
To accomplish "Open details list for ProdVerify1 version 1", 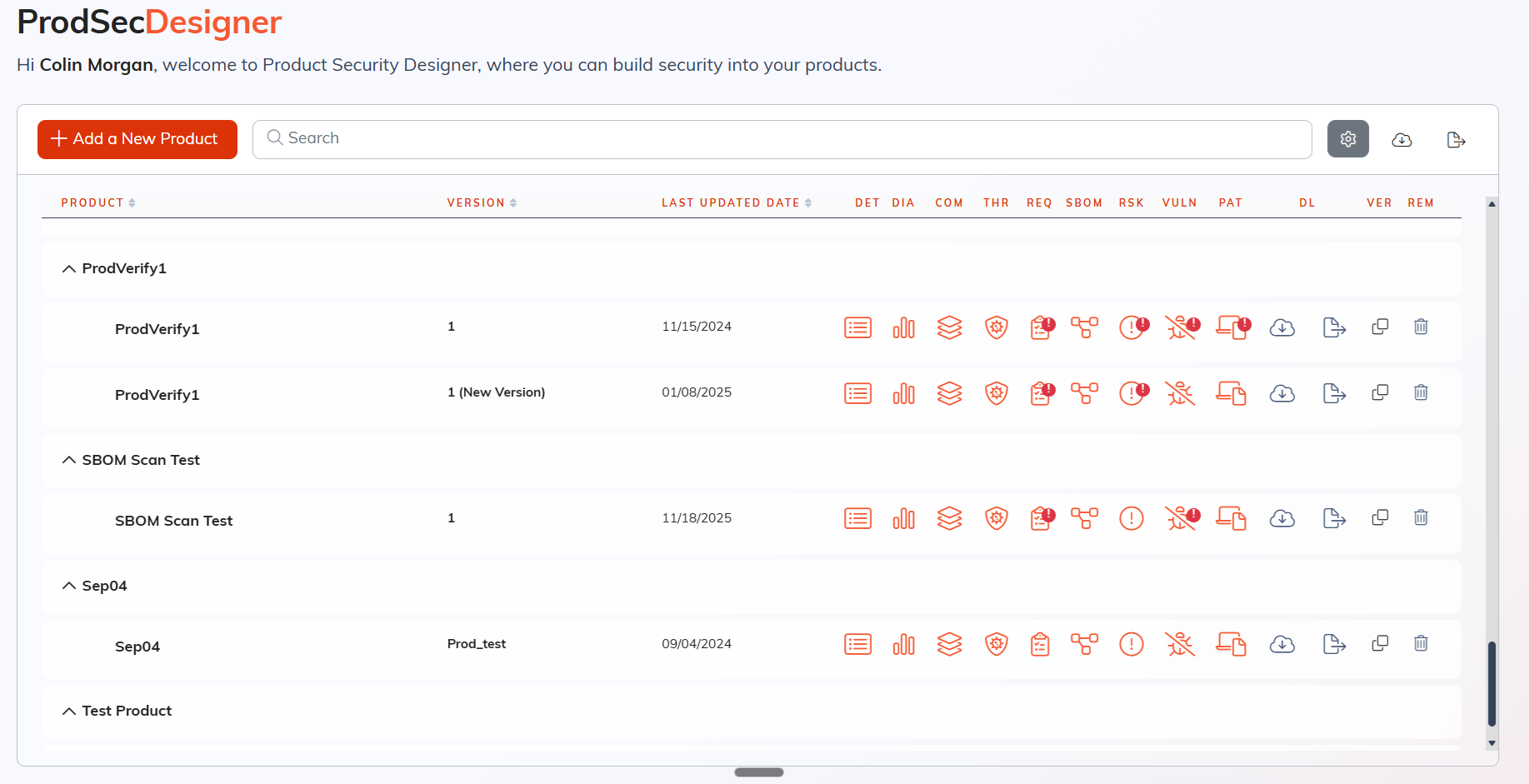I will pyautogui.click(x=857, y=327).
